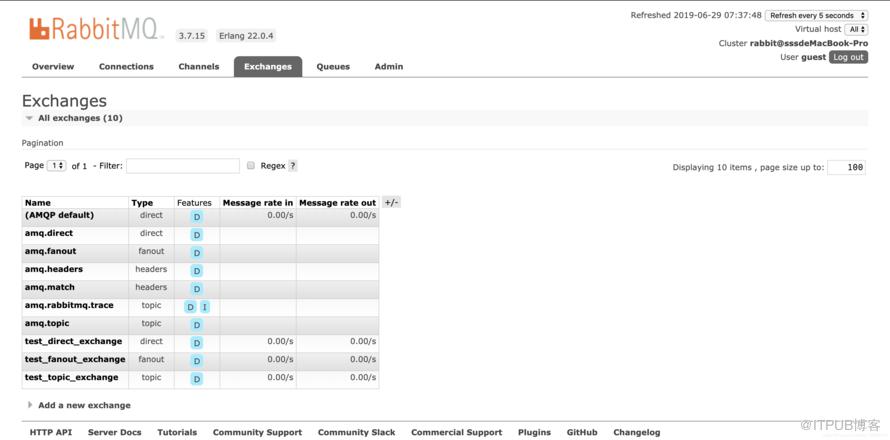
Task: Click D badge in test_direct_exchange row
Action: [x=196, y=343]
